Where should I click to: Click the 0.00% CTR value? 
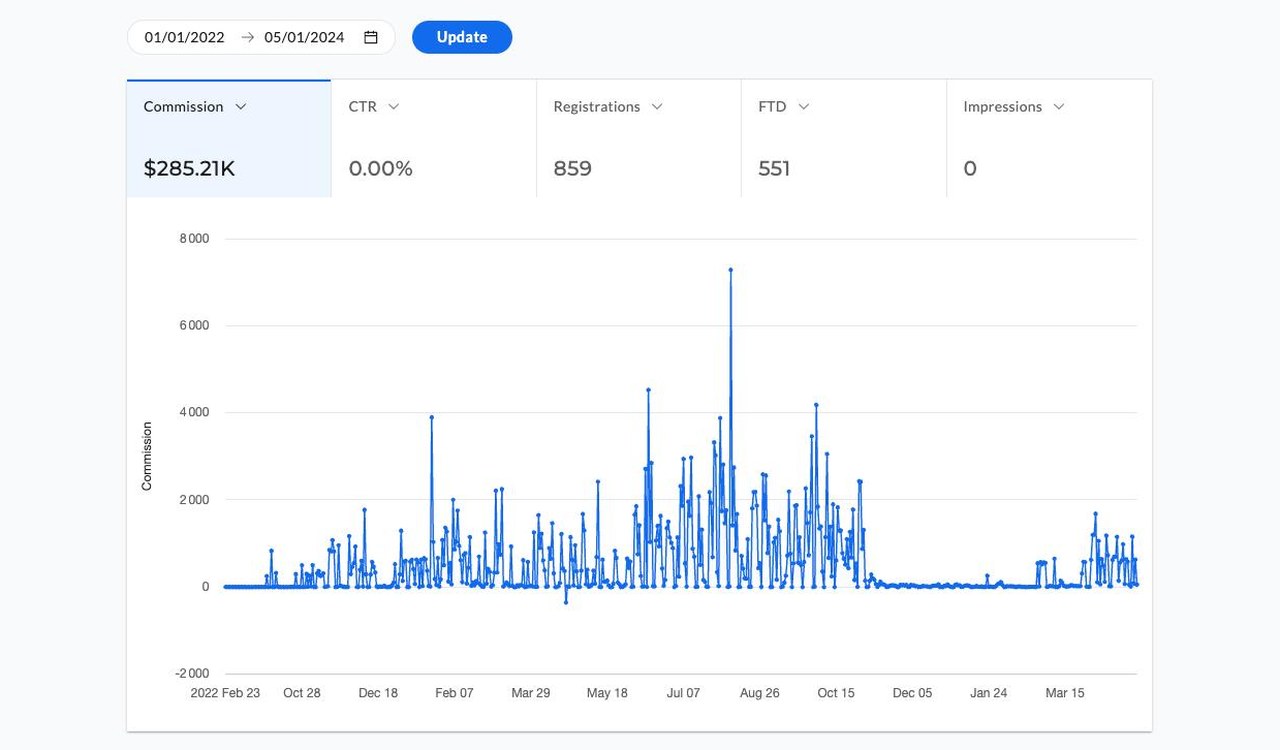point(380,169)
